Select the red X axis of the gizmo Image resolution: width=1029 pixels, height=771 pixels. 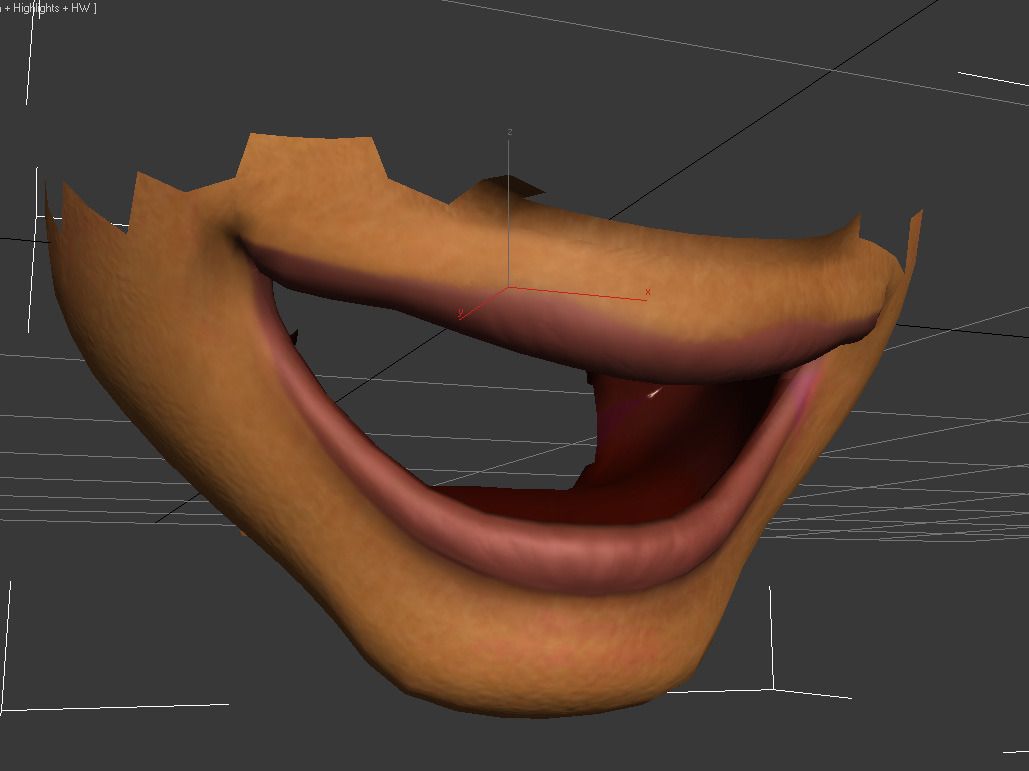point(578,293)
